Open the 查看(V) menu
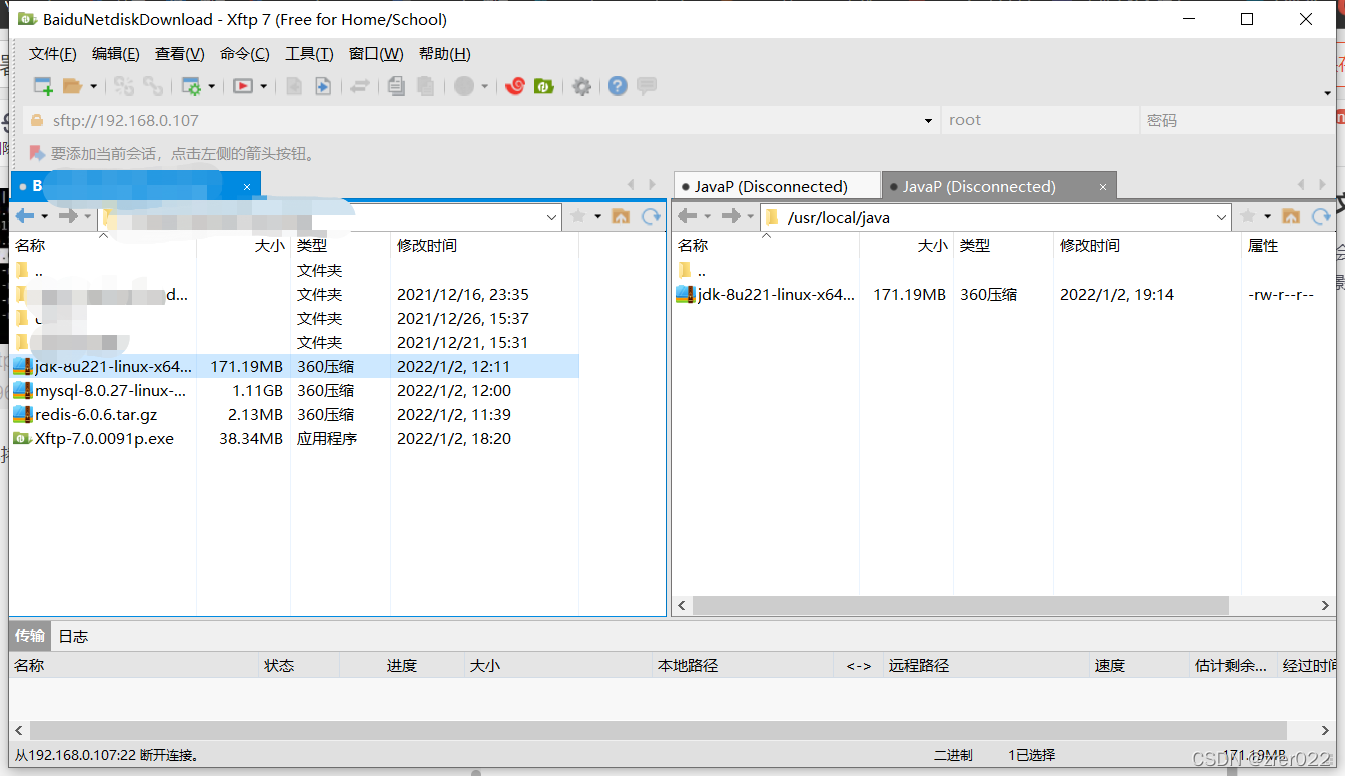This screenshot has width=1345, height=776. pos(180,54)
